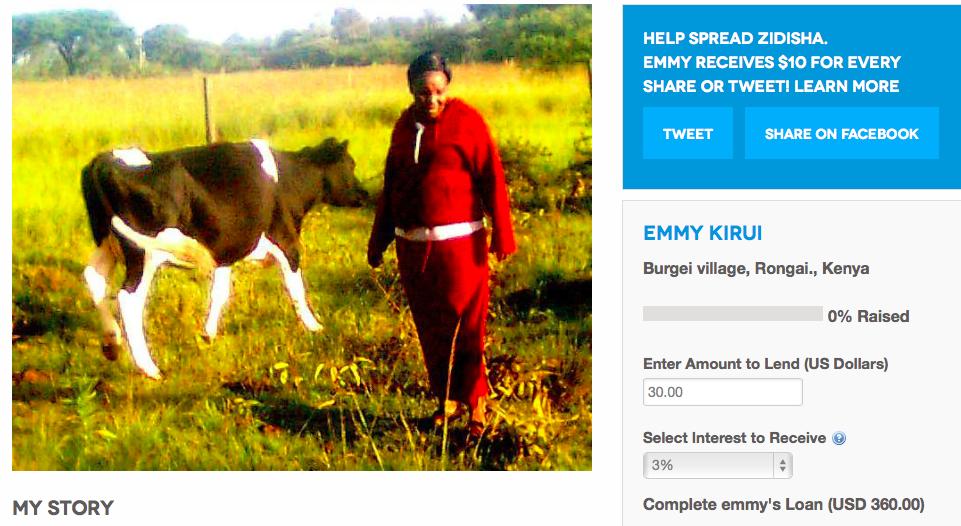Click the Tweet button
Viewport: 961px width, 526px height.
coord(688,134)
